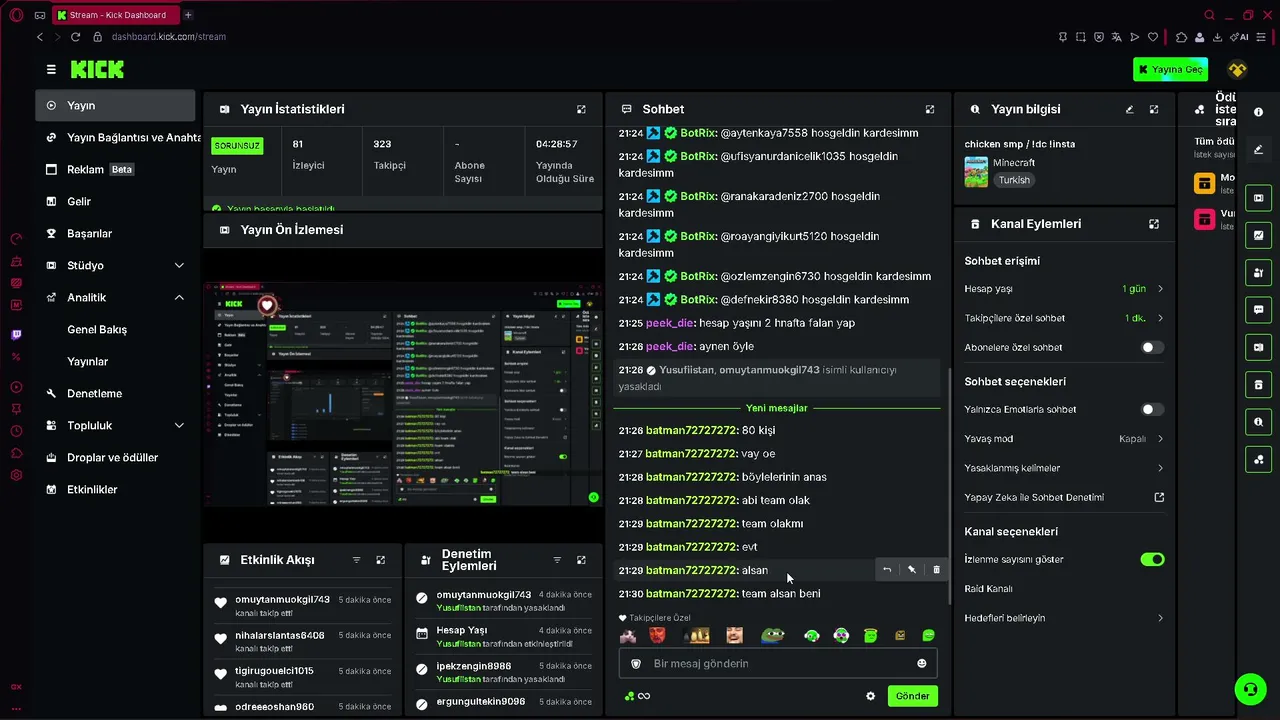Viewport: 1280px width, 720px height.
Task: Expand the Yayın İstatistikleri panel to fullscreen
Action: (581, 109)
